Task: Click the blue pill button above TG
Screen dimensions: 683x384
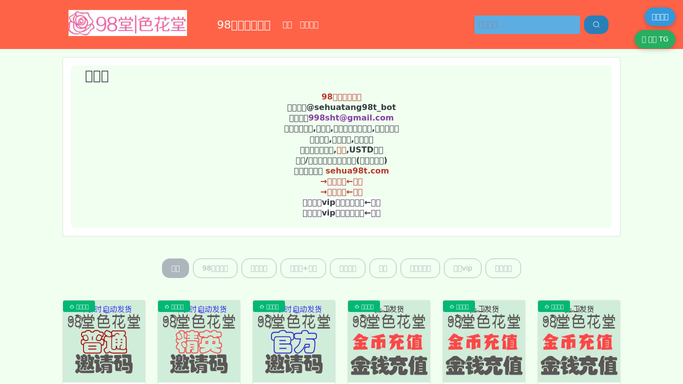Action: 659,17
